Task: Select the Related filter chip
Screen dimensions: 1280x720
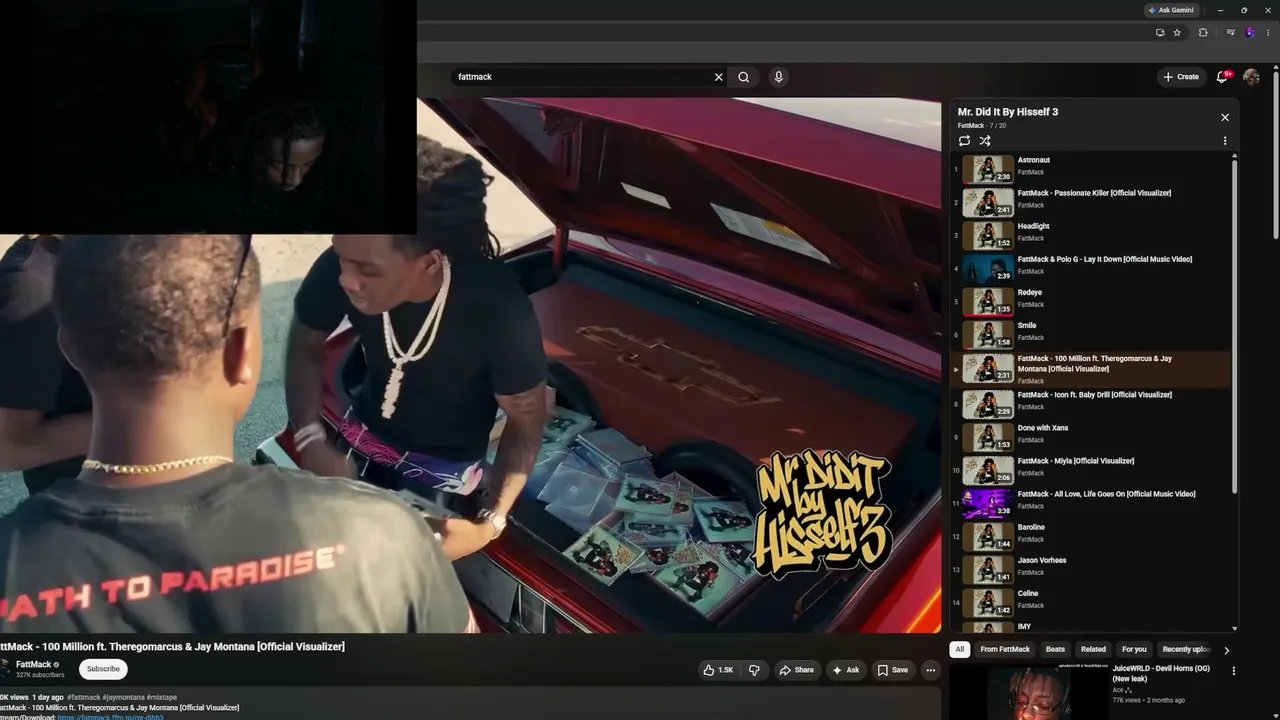Action: coord(1093,649)
